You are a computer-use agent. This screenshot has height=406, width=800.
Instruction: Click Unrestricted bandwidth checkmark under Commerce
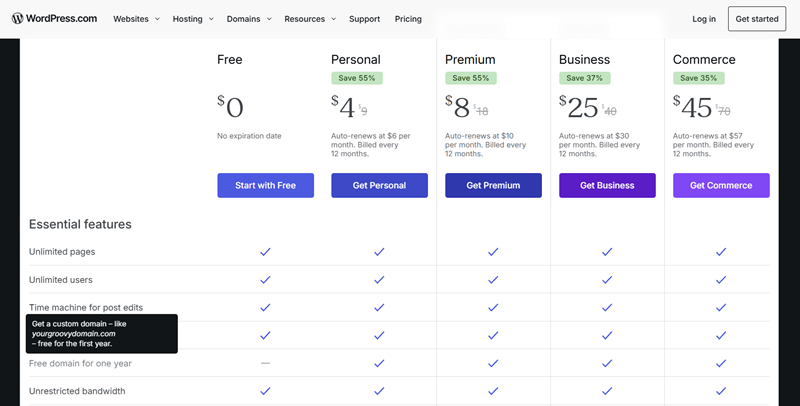pyautogui.click(x=721, y=391)
